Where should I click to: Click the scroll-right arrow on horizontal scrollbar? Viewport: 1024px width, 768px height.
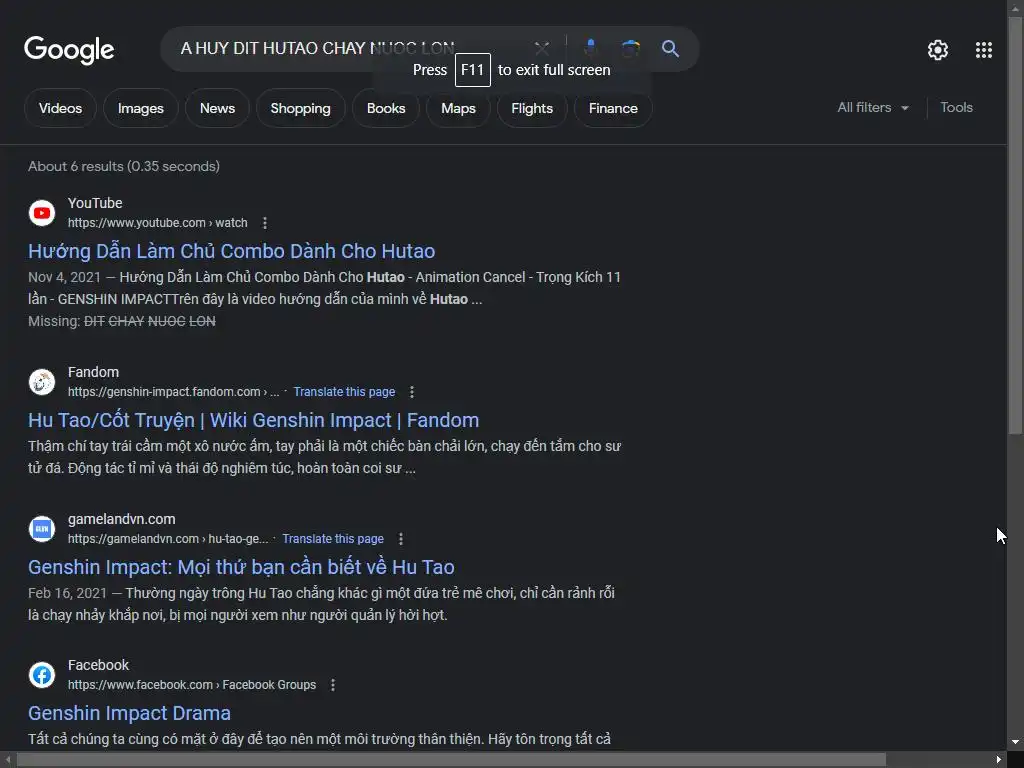click(999, 760)
